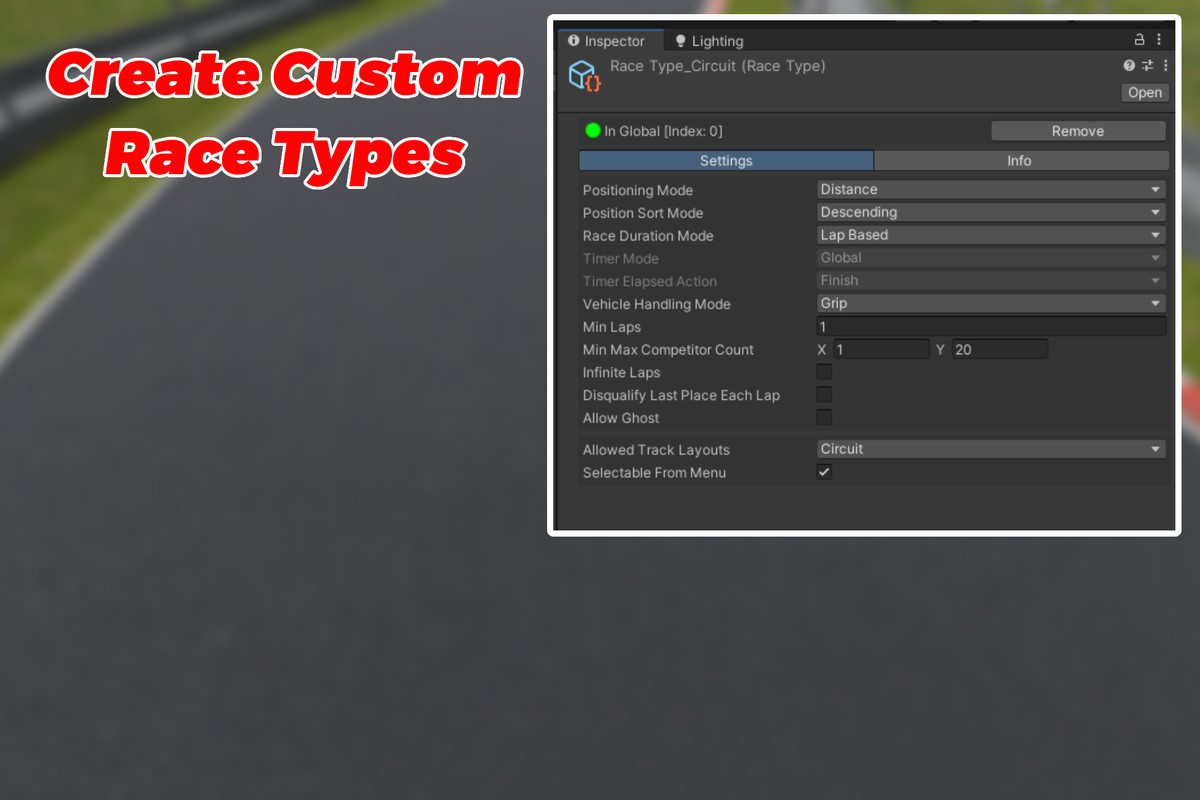Click the 'Timer Mode' label
The width and height of the screenshot is (1200, 800).
621,259
